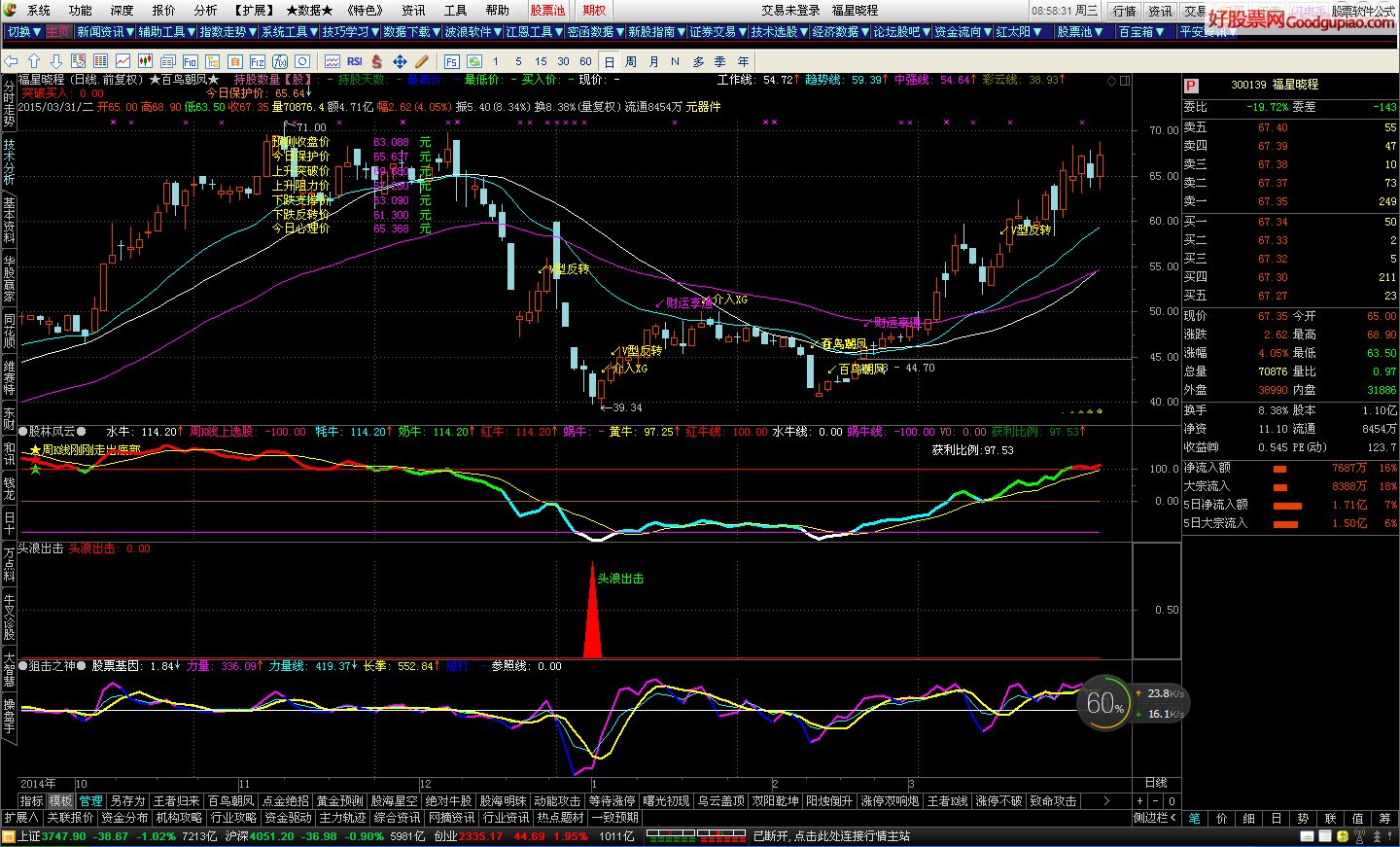Select the blue four-way move arrows icon

pyautogui.click(x=400, y=60)
